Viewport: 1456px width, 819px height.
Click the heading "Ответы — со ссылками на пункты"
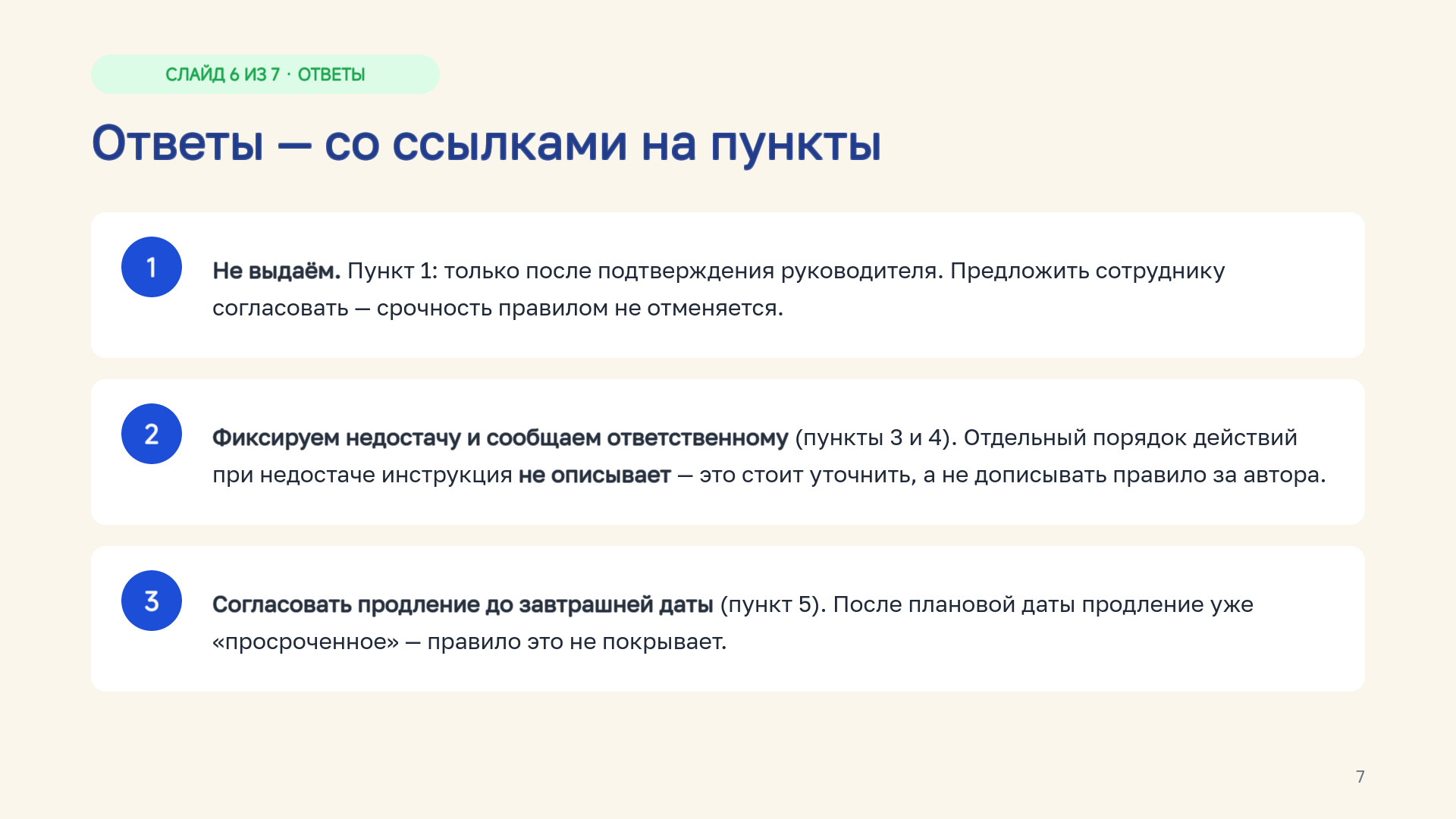(486, 143)
